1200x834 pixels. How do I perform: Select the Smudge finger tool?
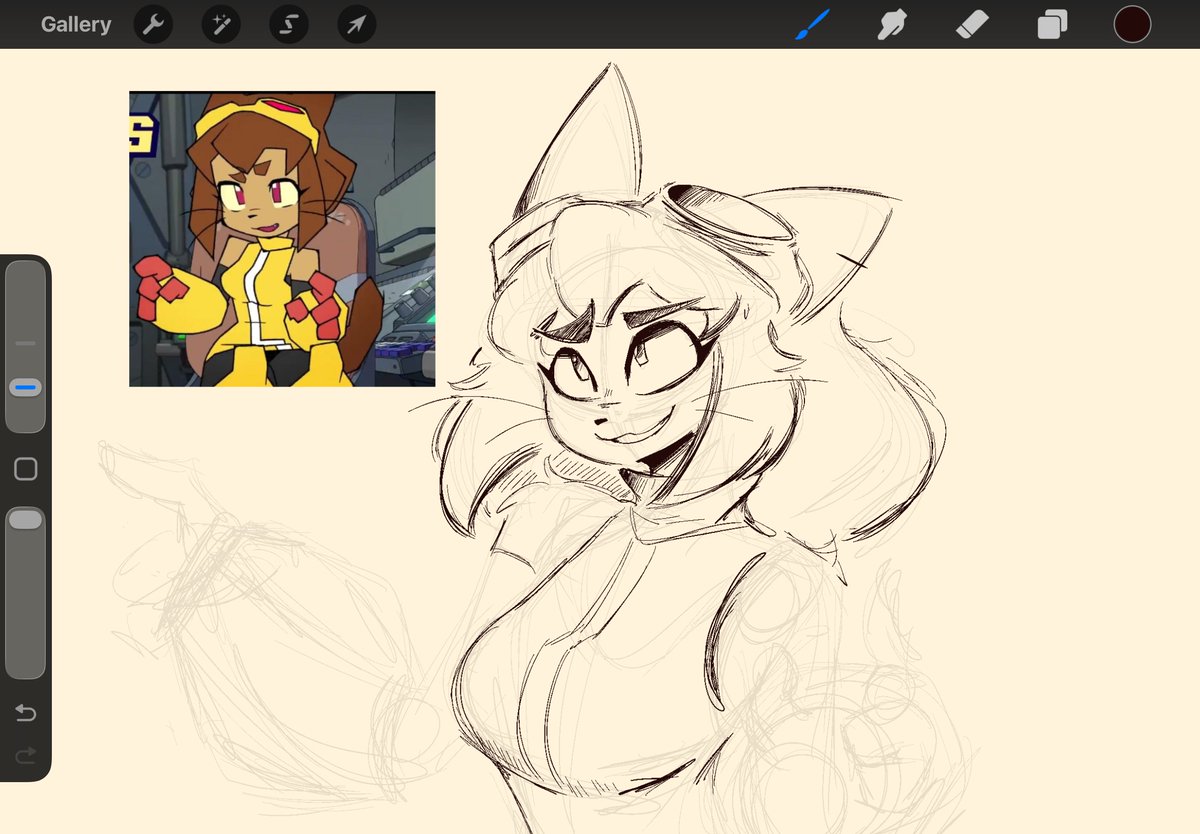click(892, 24)
